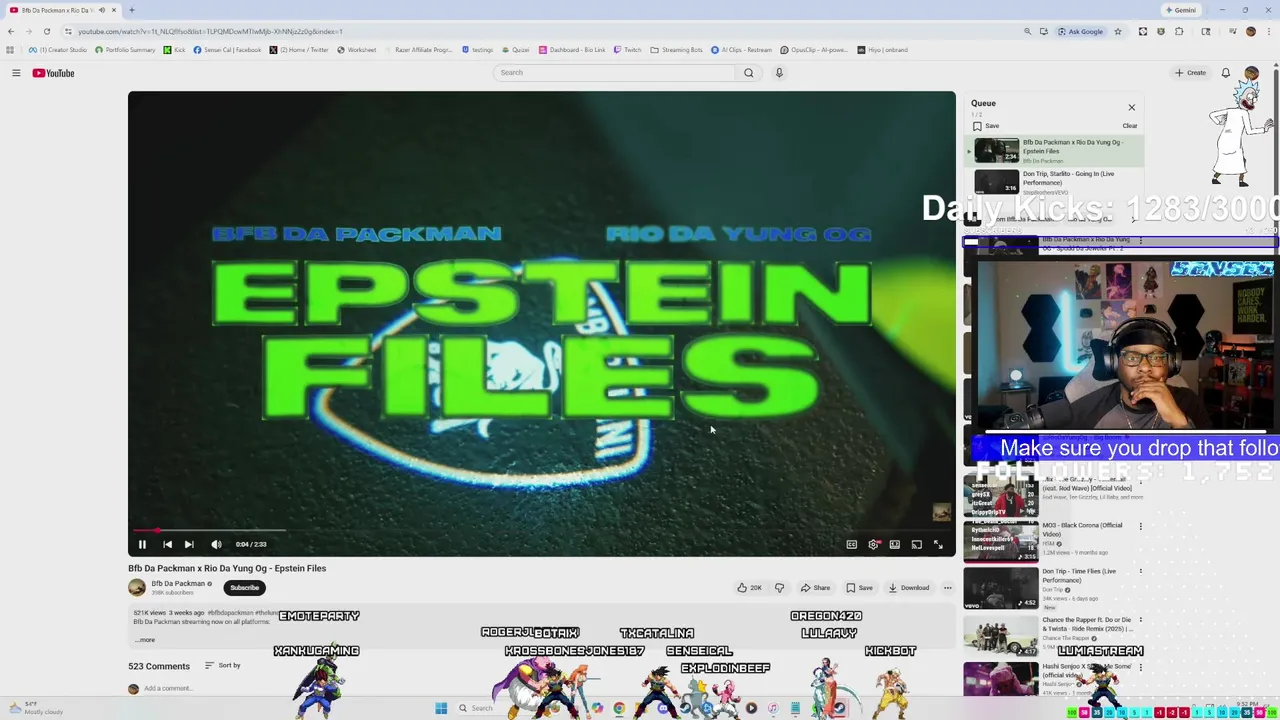Open Home / Twitter bookmark

pos(299,50)
